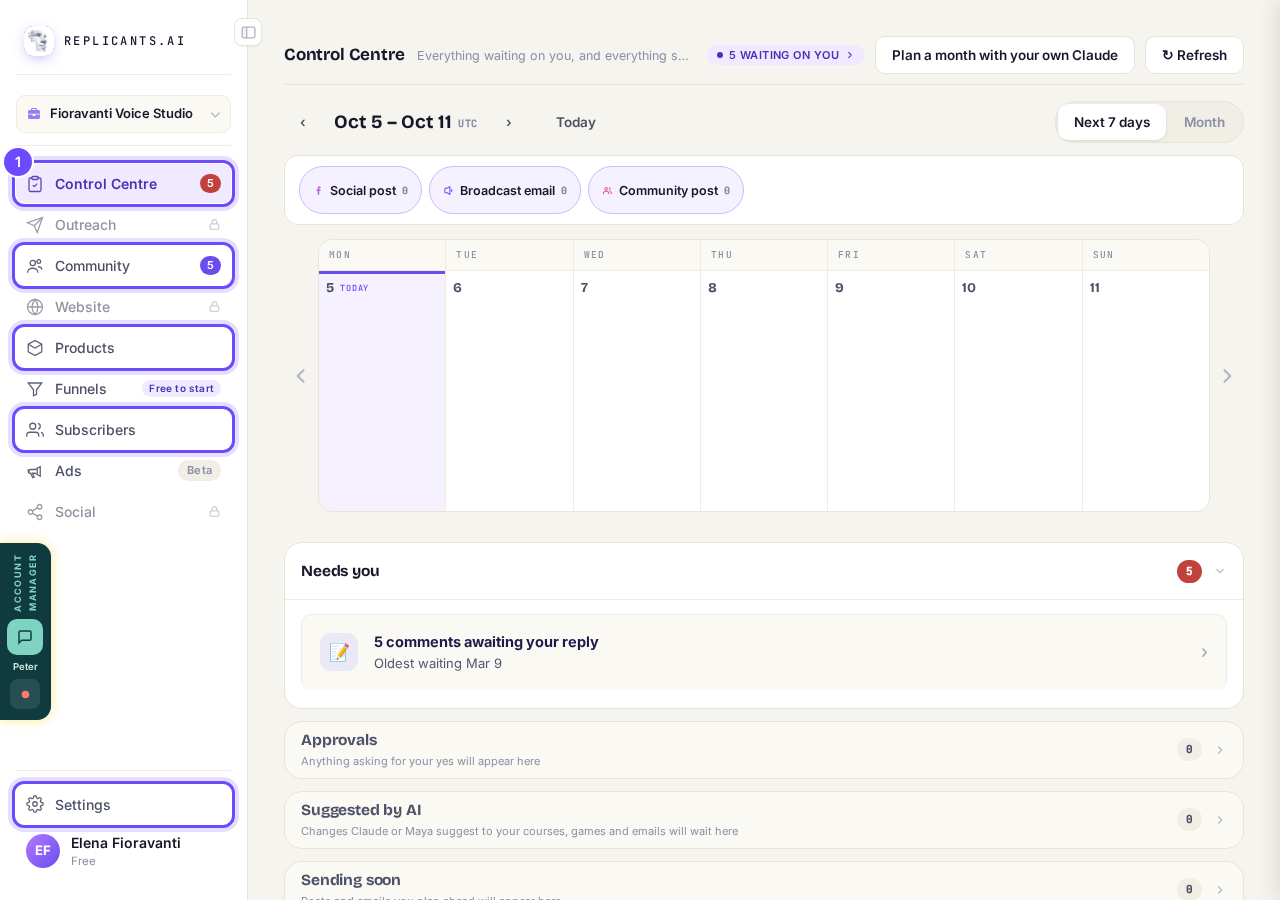The height and width of the screenshot is (900, 1280).
Task: Jump to Today in the calendar
Action: (576, 123)
